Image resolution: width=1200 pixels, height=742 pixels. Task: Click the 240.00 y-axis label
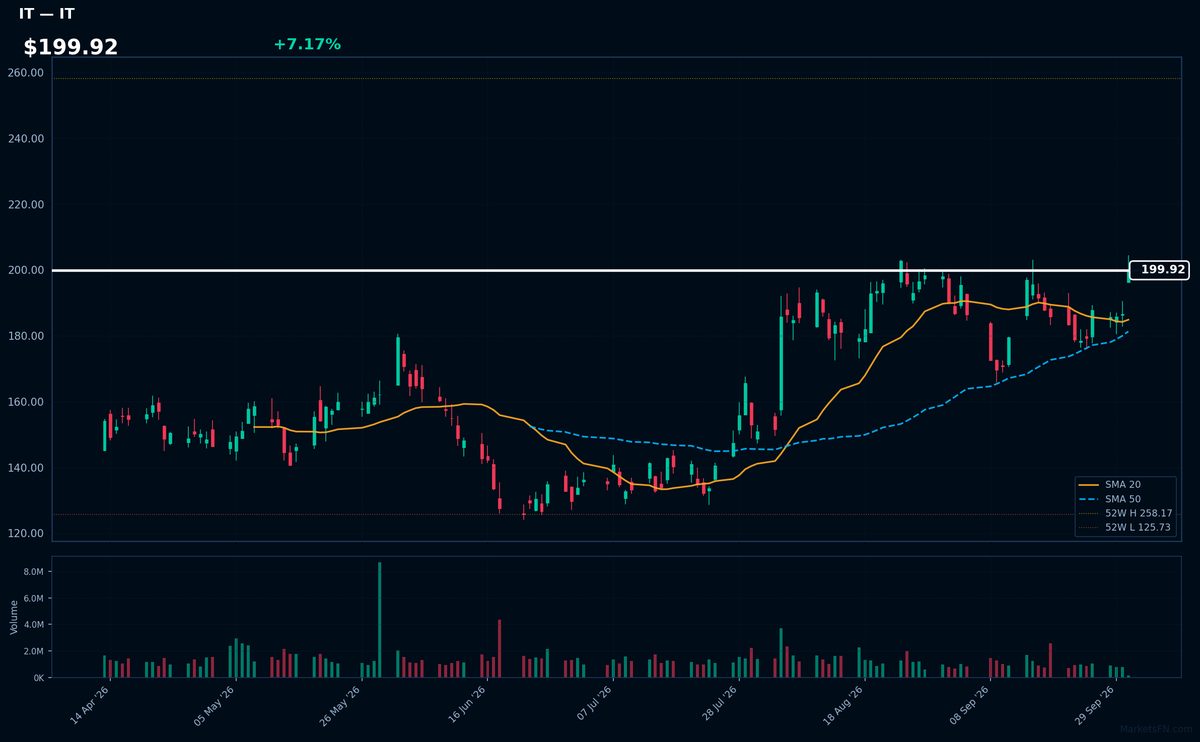click(26, 139)
